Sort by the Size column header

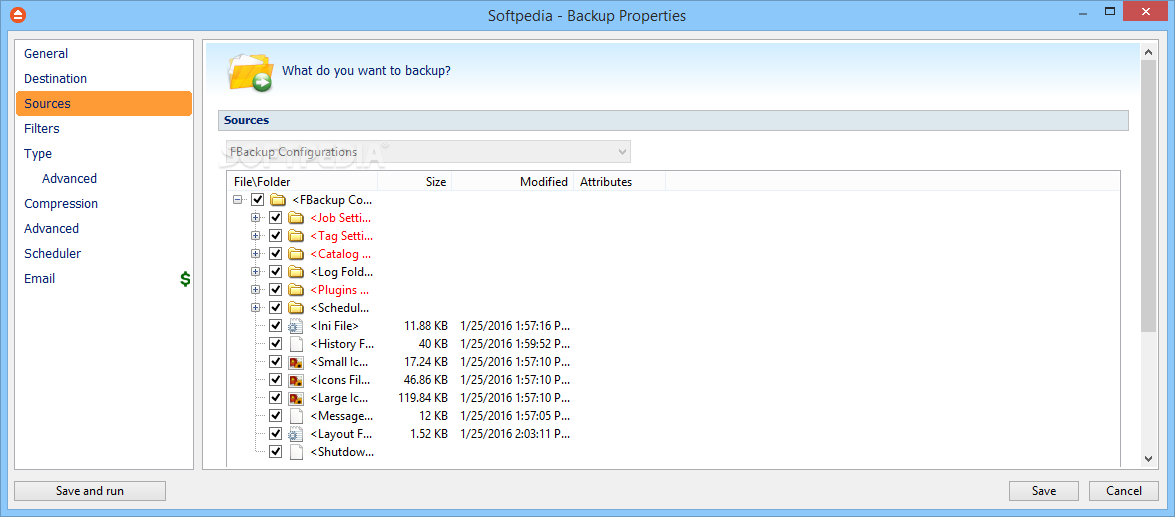point(414,181)
